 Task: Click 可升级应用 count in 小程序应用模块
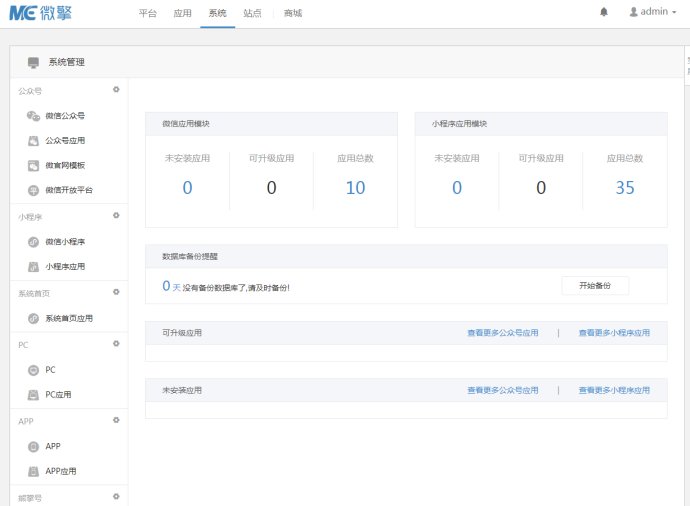pos(541,188)
